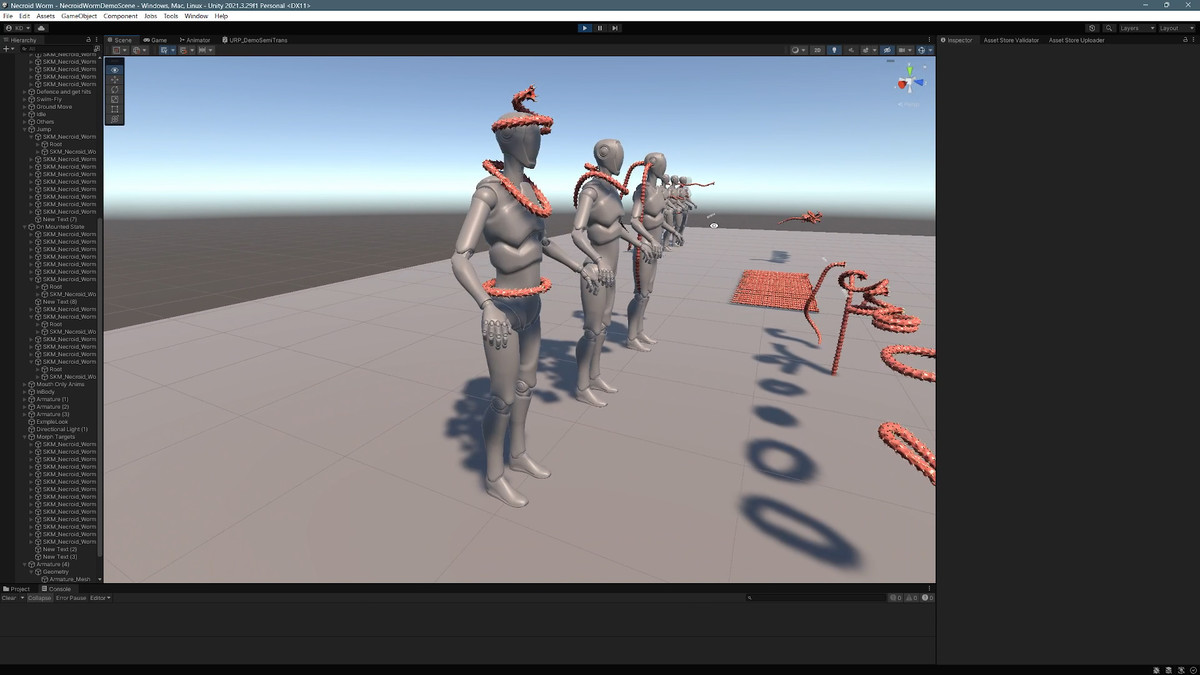Select the Rect tool in scene overlay

[115, 109]
